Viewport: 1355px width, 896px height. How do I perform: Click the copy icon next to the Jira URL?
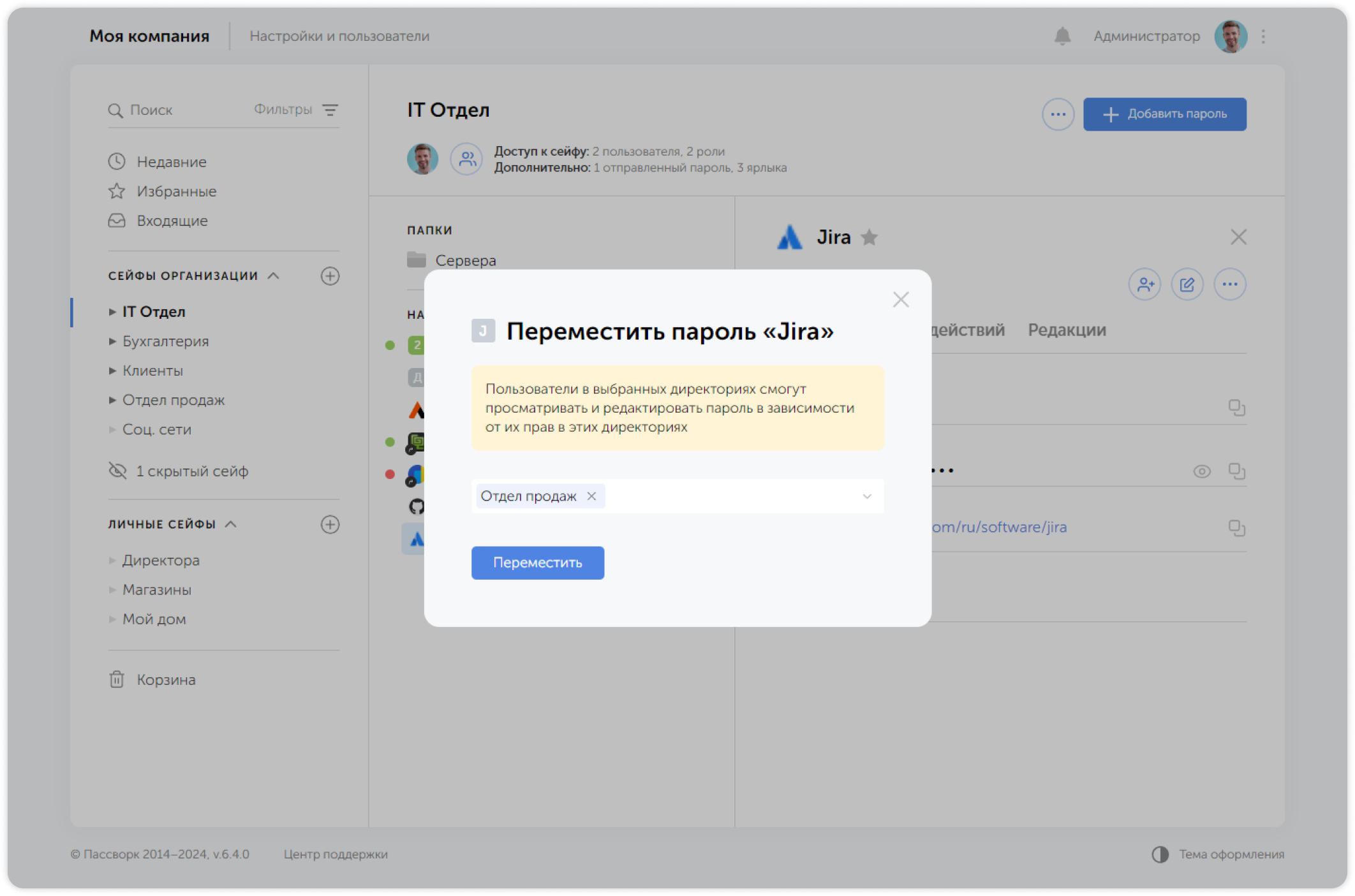tap(1238, 527)
